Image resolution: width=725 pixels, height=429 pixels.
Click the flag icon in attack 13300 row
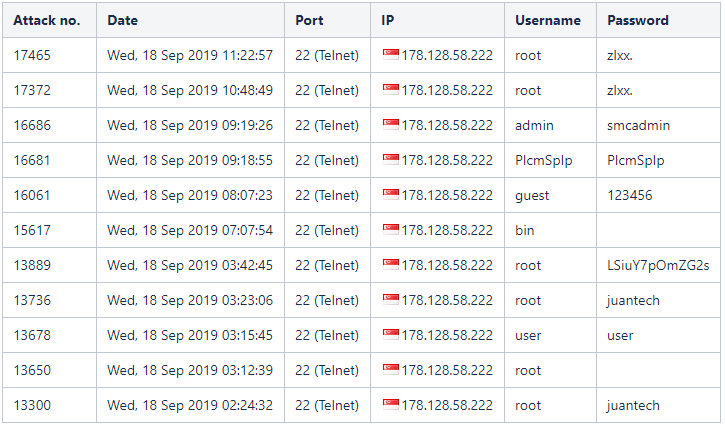click(391, 404)
